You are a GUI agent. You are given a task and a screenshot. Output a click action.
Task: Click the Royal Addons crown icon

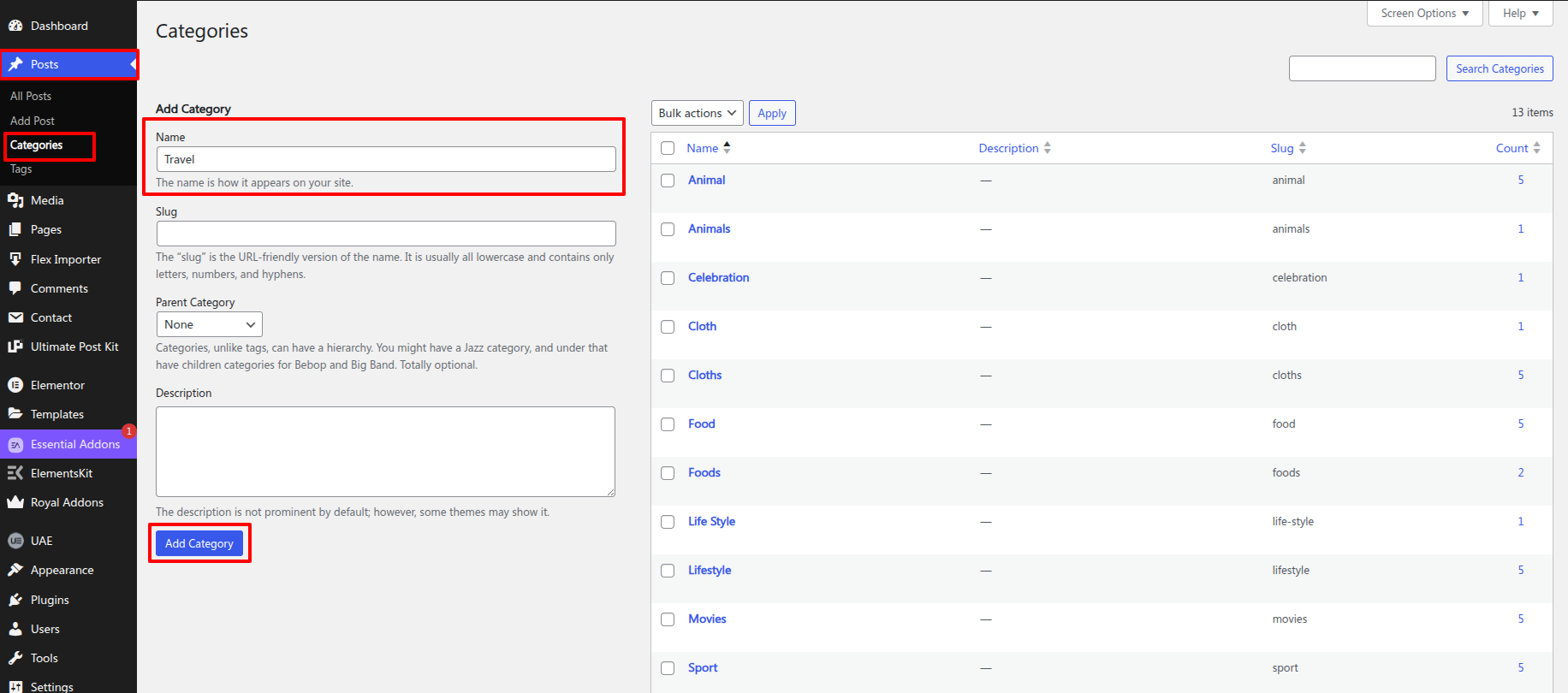(15, 502)
